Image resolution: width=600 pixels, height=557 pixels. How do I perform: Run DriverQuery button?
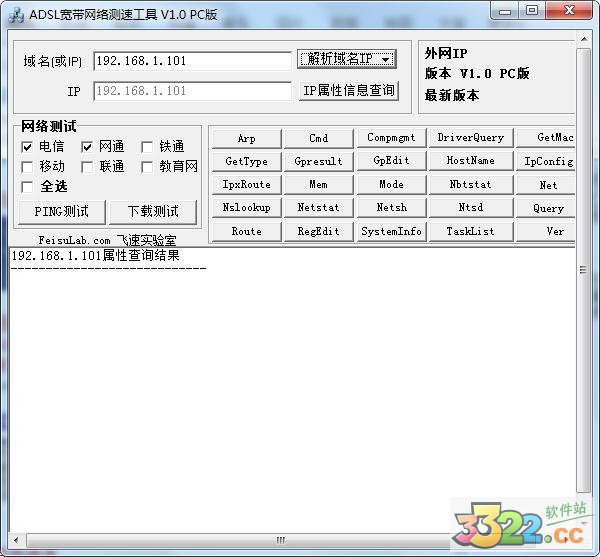(471, 138)
